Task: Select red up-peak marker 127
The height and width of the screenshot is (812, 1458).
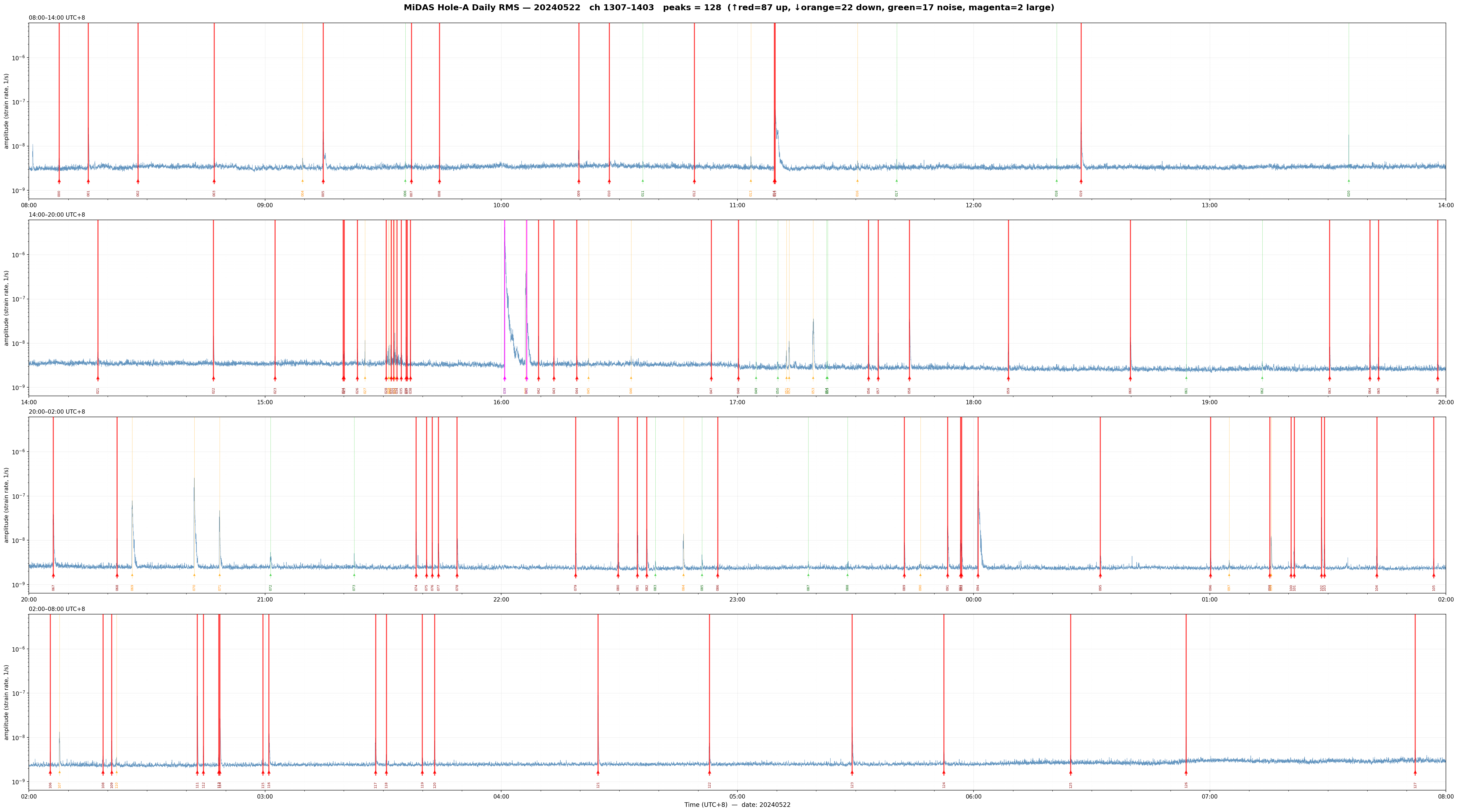Action: point(1415,772)
